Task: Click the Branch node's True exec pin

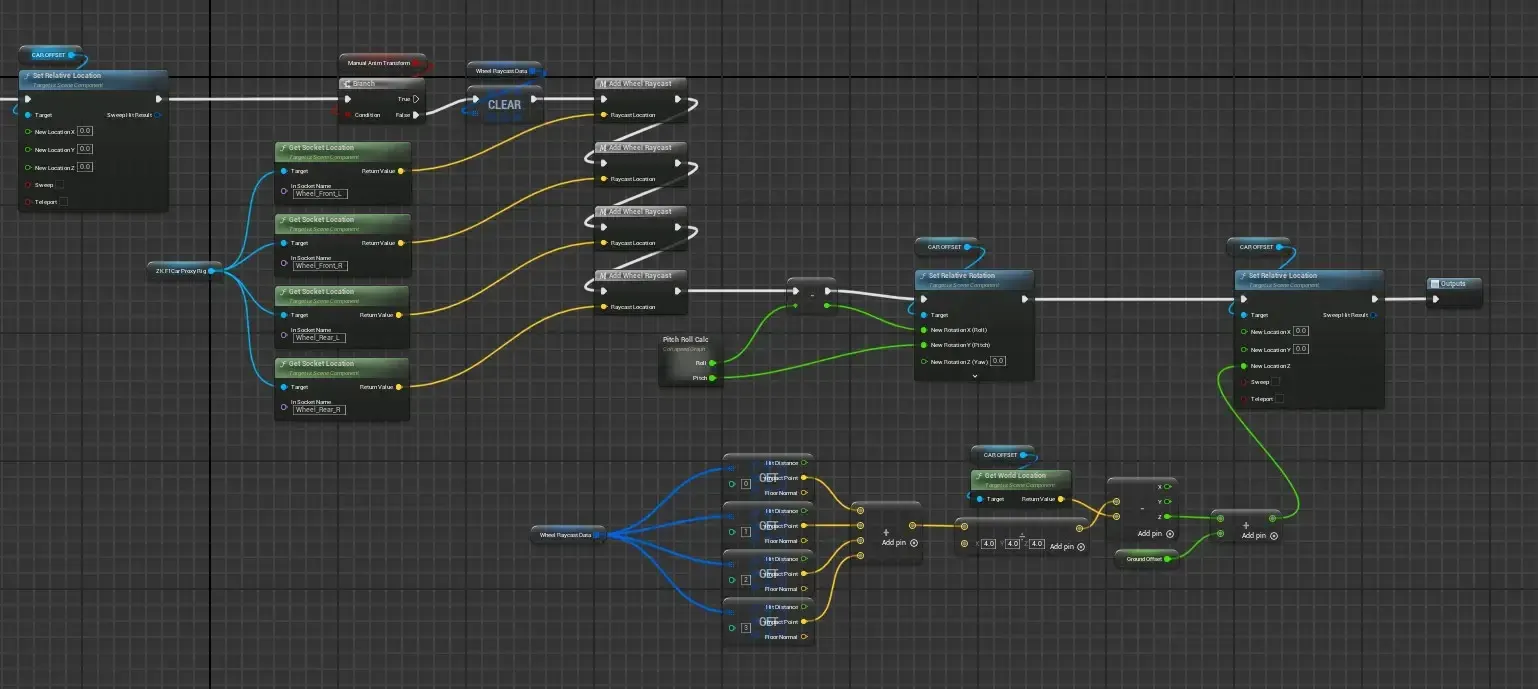Action: (x=416, y=99)
